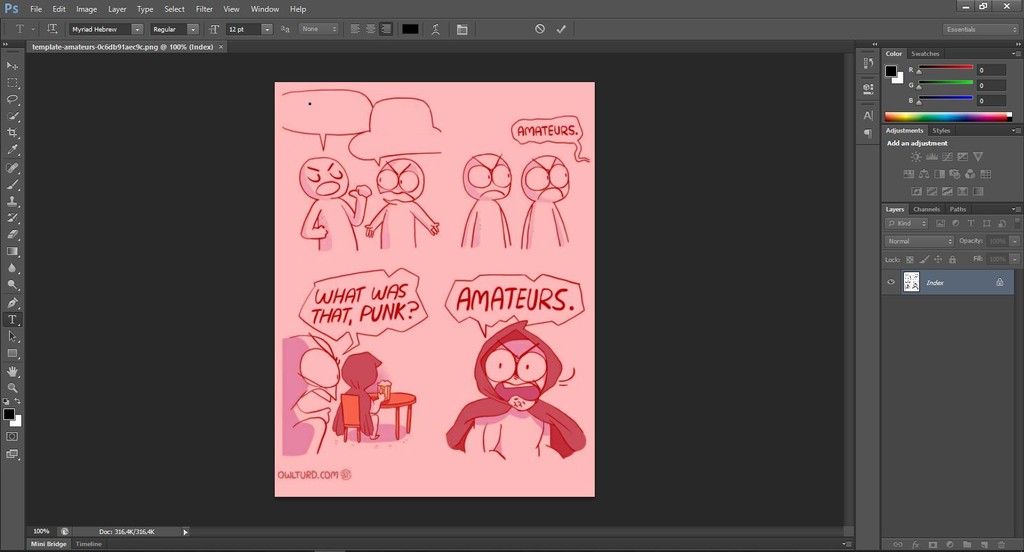
Task: Expand the font size 12 pt dropdown
Action: pyautogui.click(x=267, y=29)
